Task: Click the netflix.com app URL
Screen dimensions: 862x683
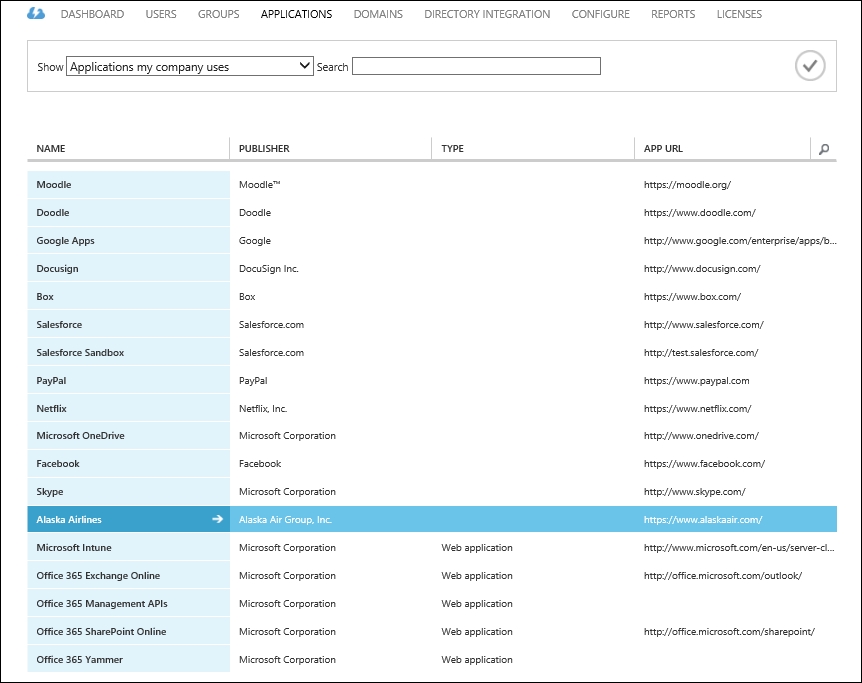Action: pyautogui.click(x=698, y=409)
